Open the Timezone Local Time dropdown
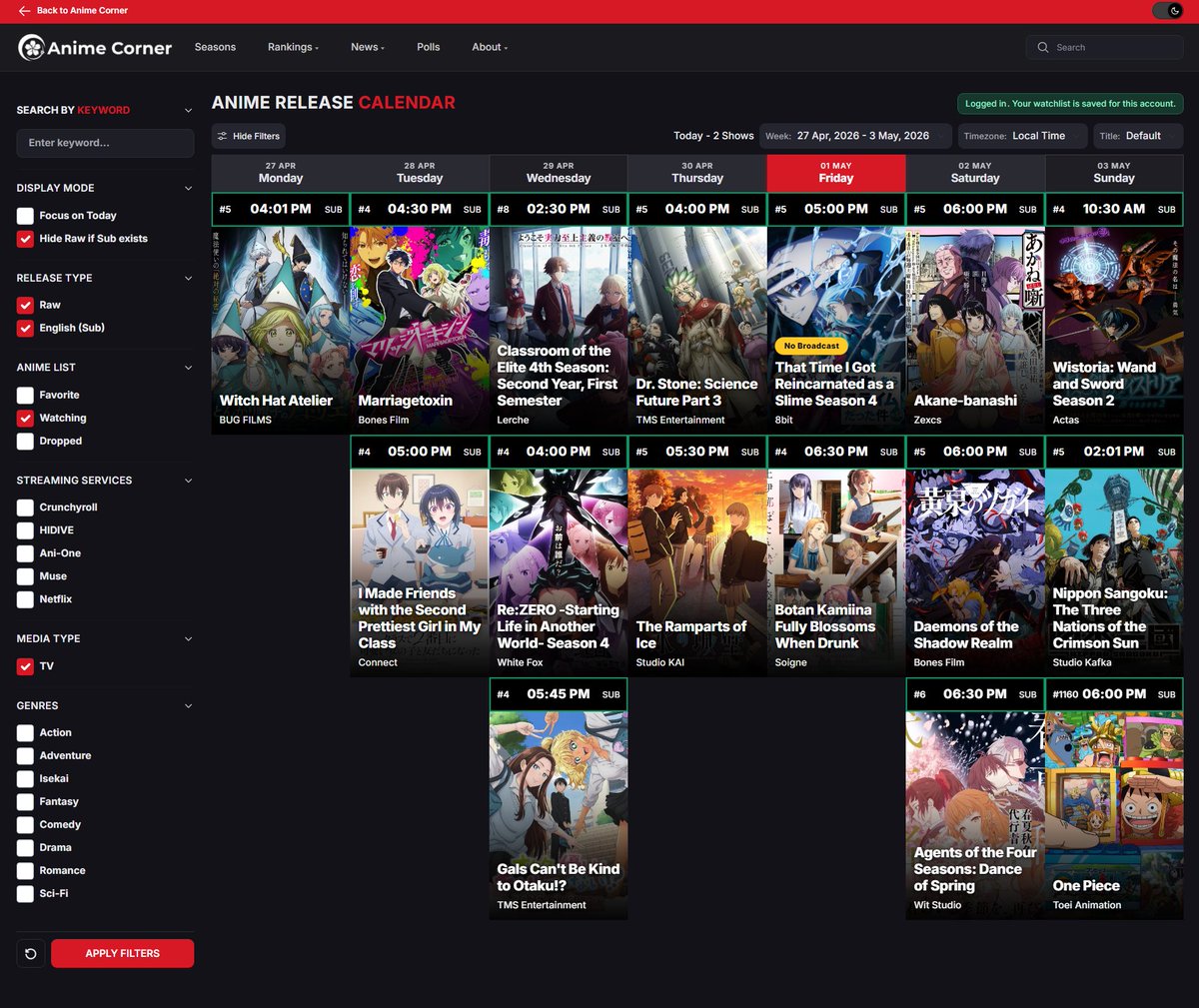The height and width of the screenshot is (1008, 1199). [1021, 136]
